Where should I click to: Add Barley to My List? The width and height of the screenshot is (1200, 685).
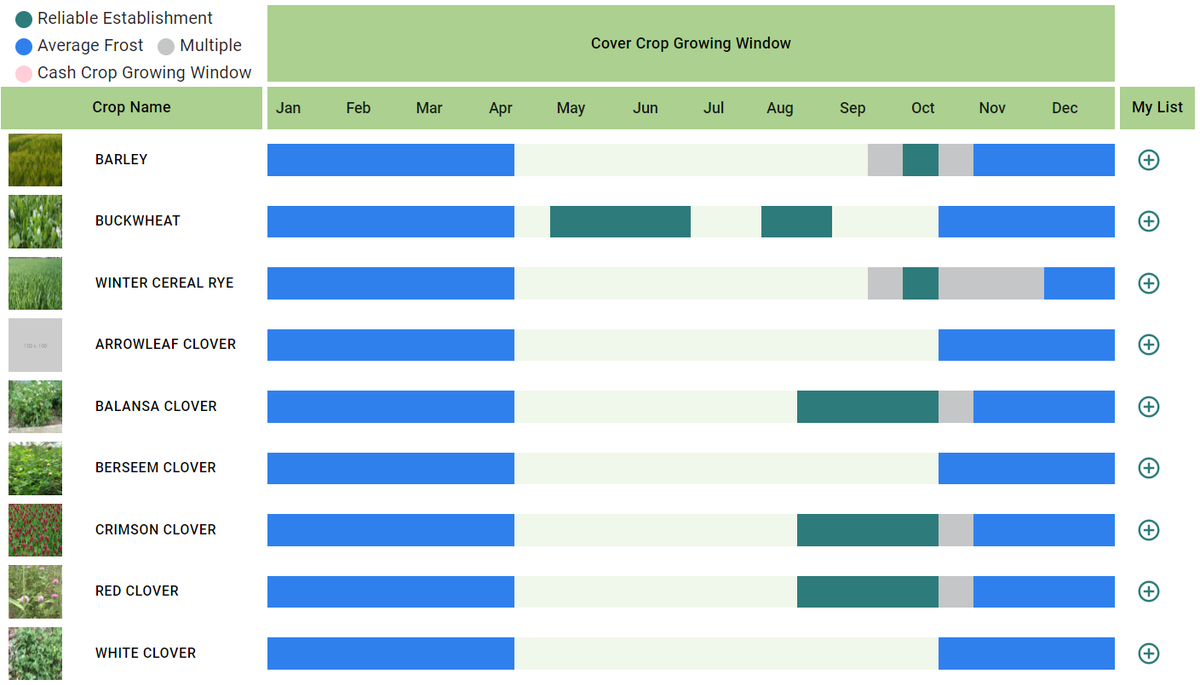click(x=1148, y=159)
